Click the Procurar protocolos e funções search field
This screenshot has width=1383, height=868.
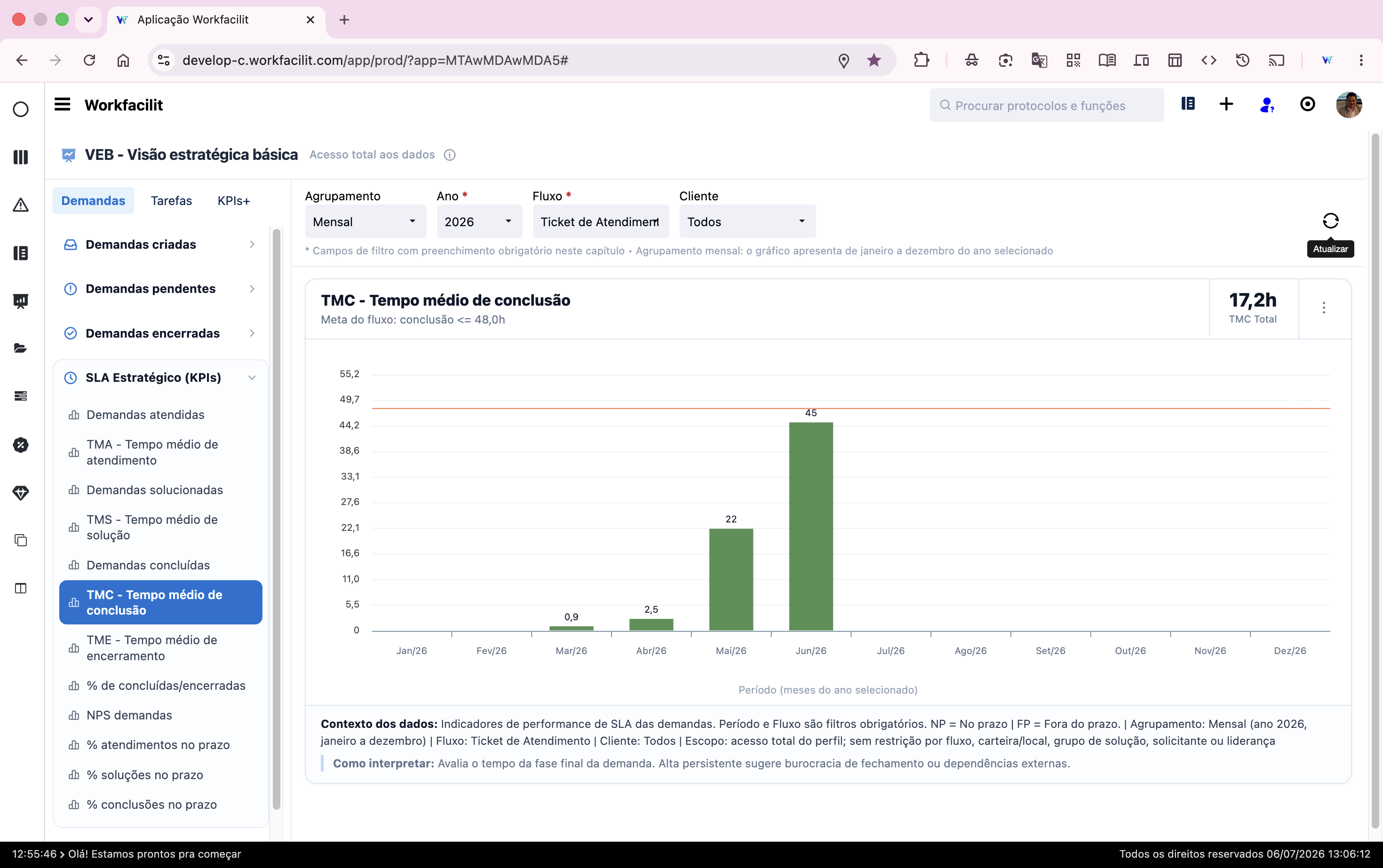(x=1047, y=105)
